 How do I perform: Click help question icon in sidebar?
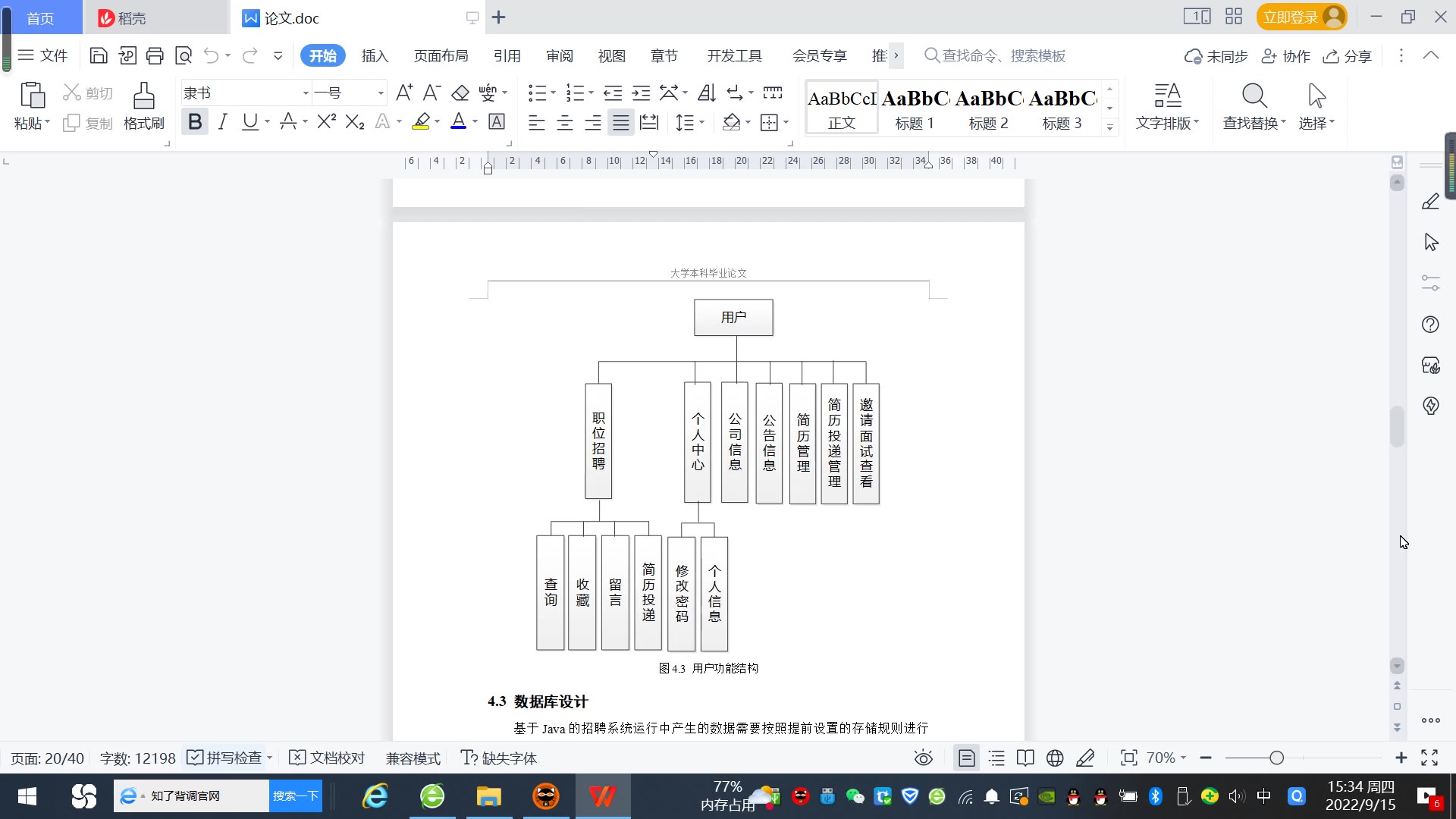[x=1430, y=325]
